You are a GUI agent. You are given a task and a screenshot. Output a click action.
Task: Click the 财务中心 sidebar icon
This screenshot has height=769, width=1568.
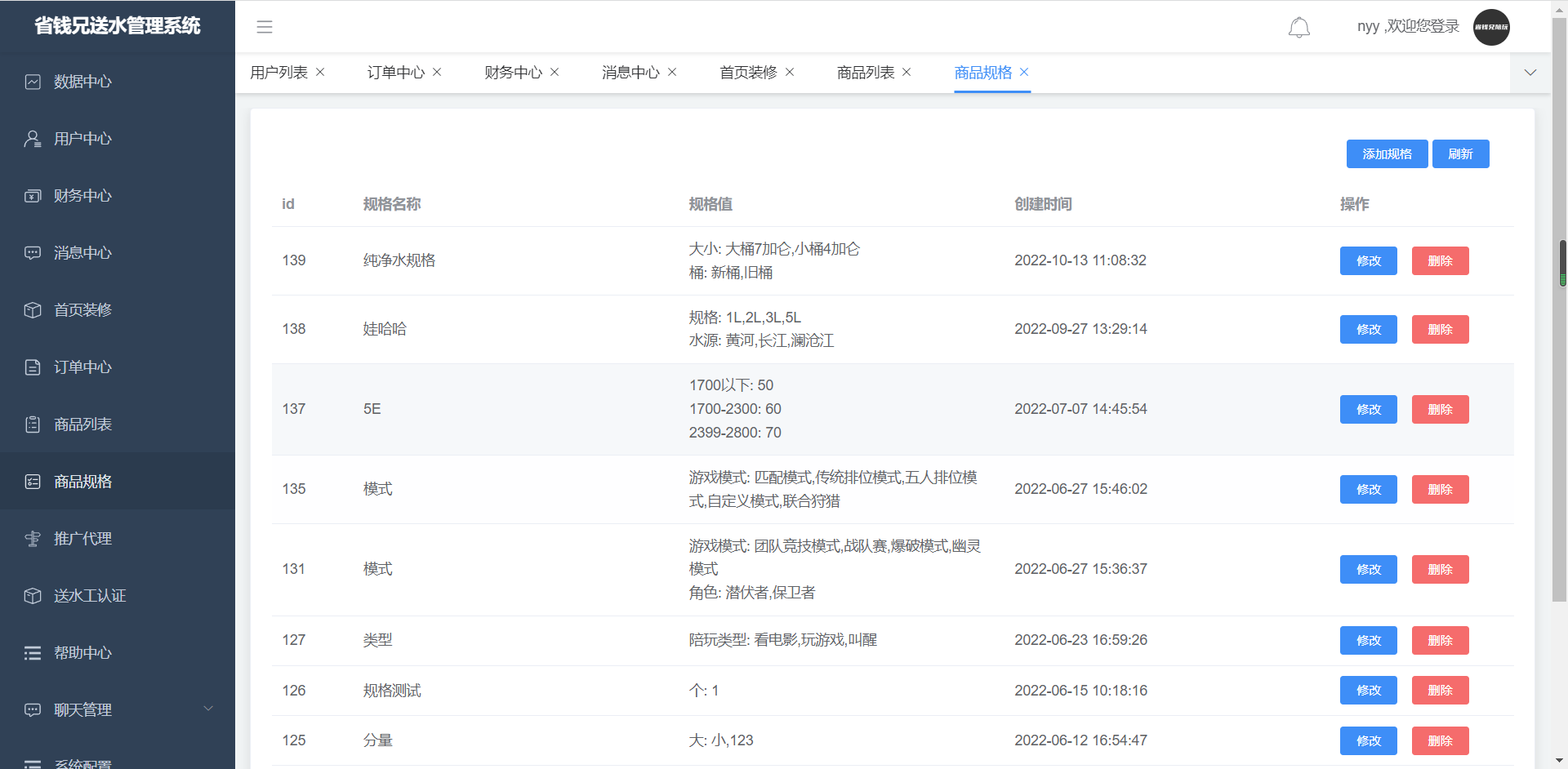point(33,196)
